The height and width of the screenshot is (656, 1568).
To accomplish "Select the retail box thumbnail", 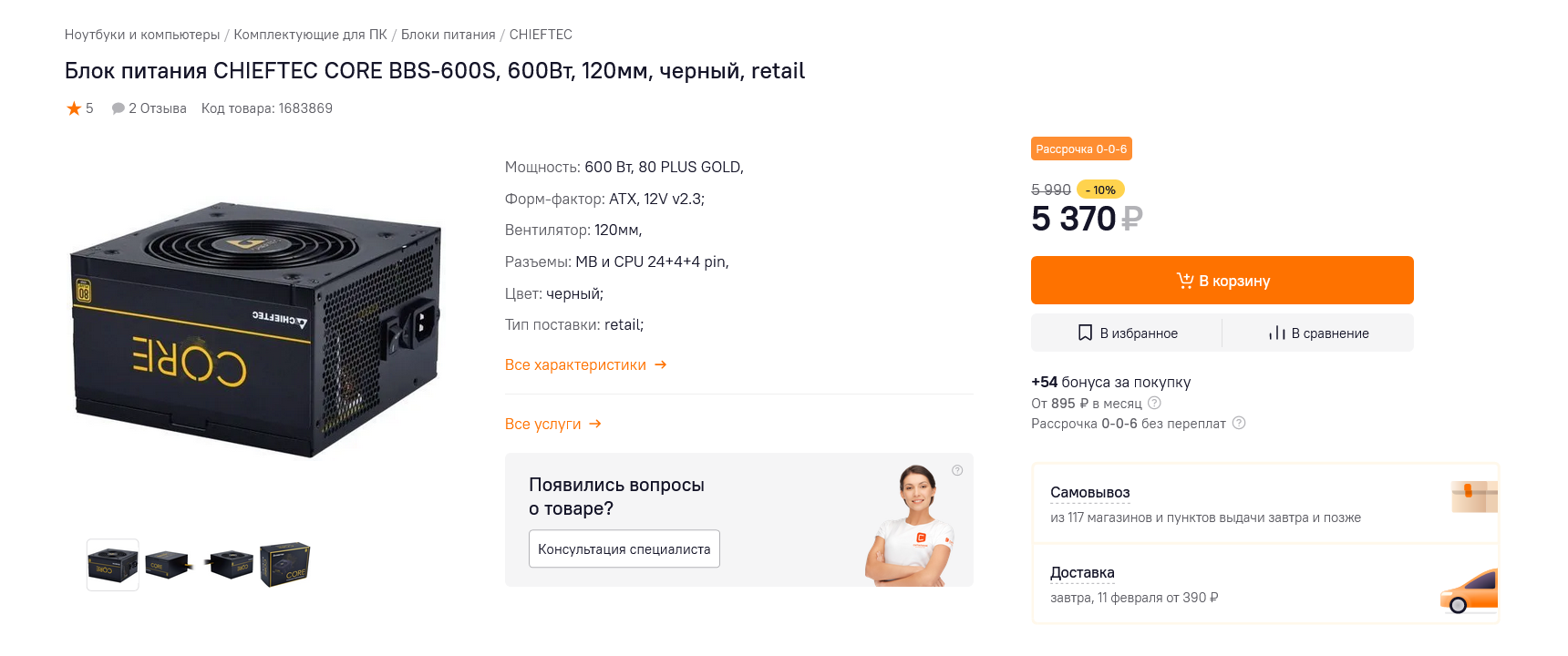I will [285, 565].
